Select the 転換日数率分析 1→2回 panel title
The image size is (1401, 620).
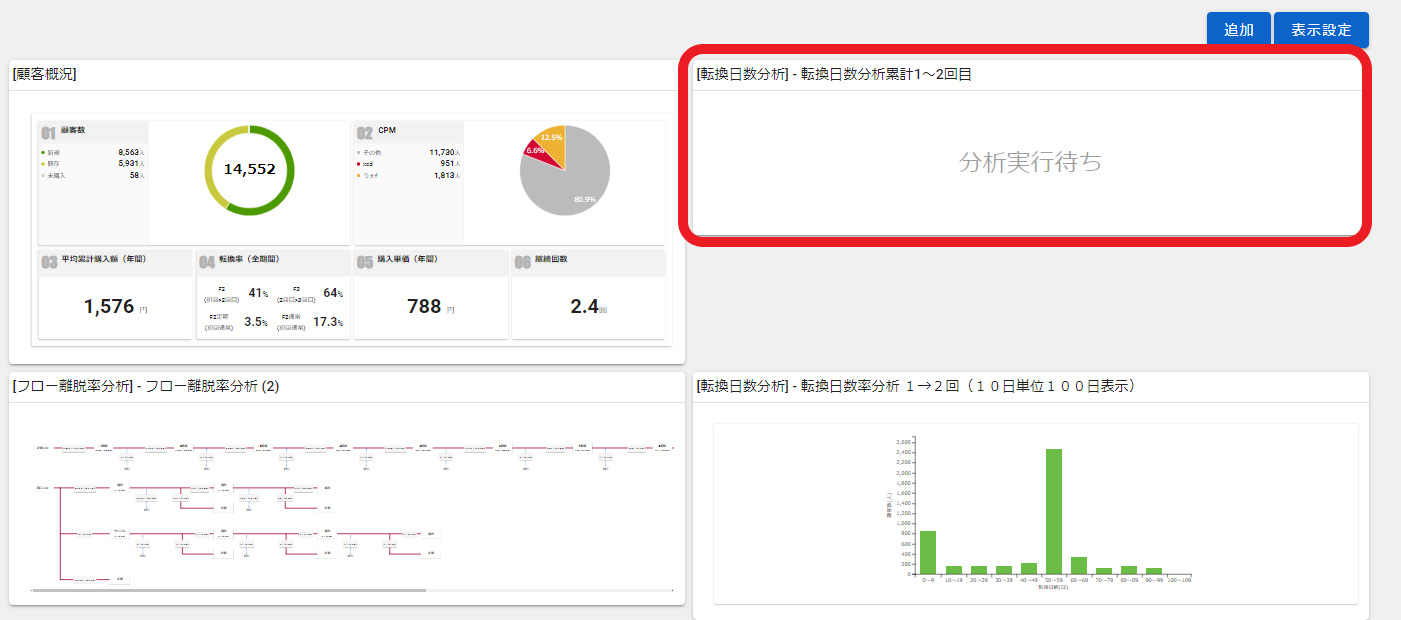click(915, 386)
